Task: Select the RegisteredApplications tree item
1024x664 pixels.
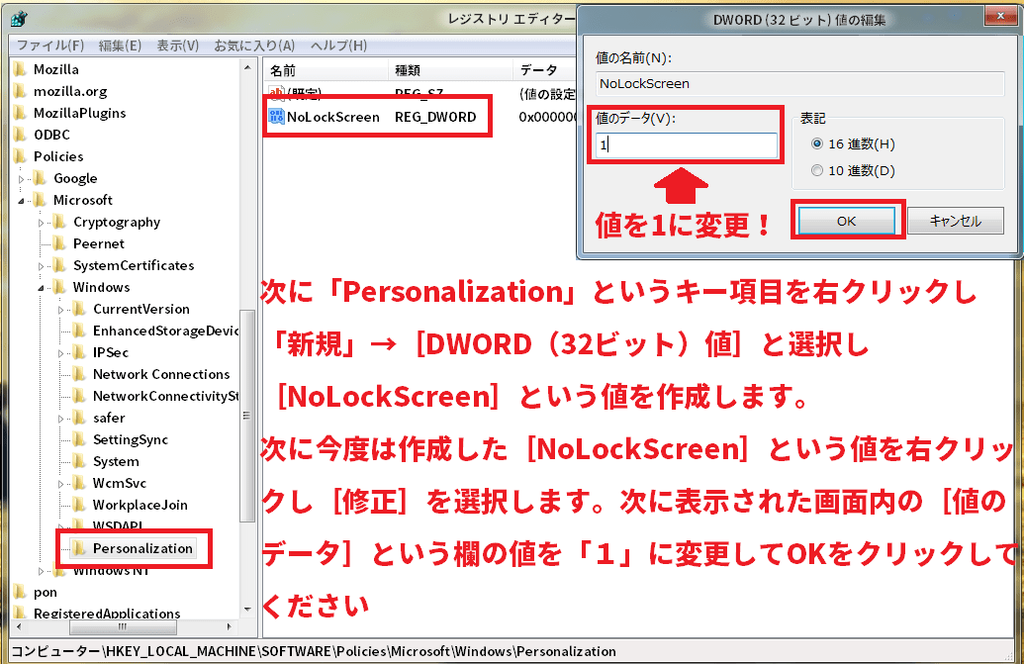Action: (107, 613)
